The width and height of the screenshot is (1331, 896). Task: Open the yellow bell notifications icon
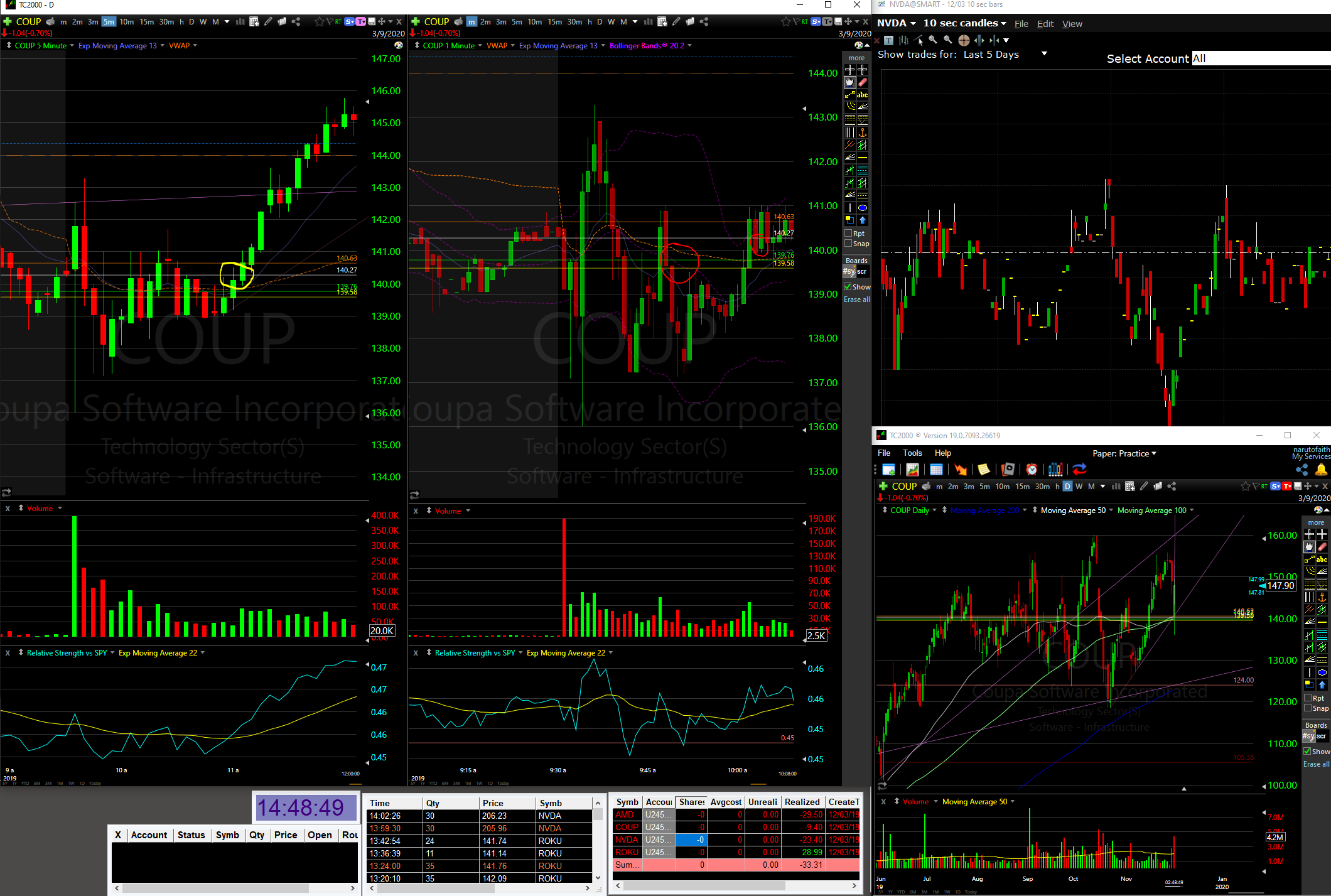[1322, 470]
